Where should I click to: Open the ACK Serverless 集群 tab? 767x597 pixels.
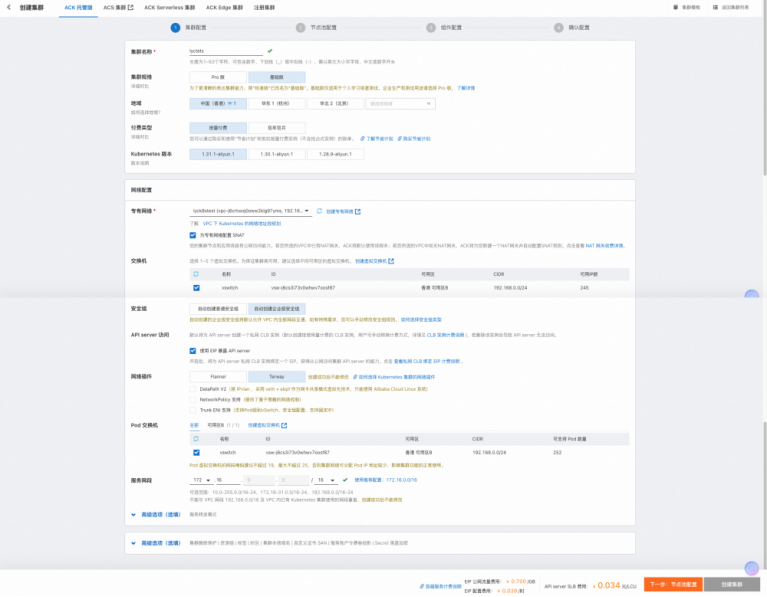click(x=169, y=7)
